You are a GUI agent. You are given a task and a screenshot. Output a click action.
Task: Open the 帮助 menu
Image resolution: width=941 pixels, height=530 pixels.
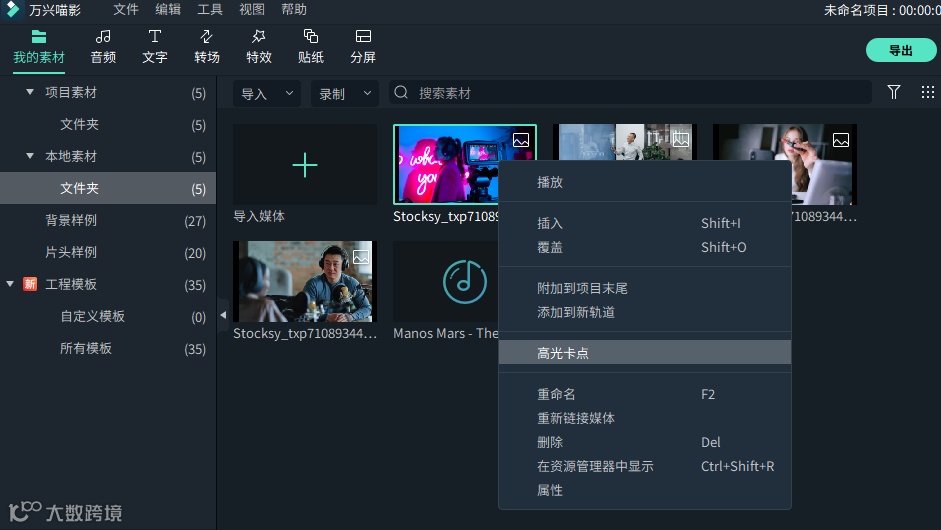(294, 10)
